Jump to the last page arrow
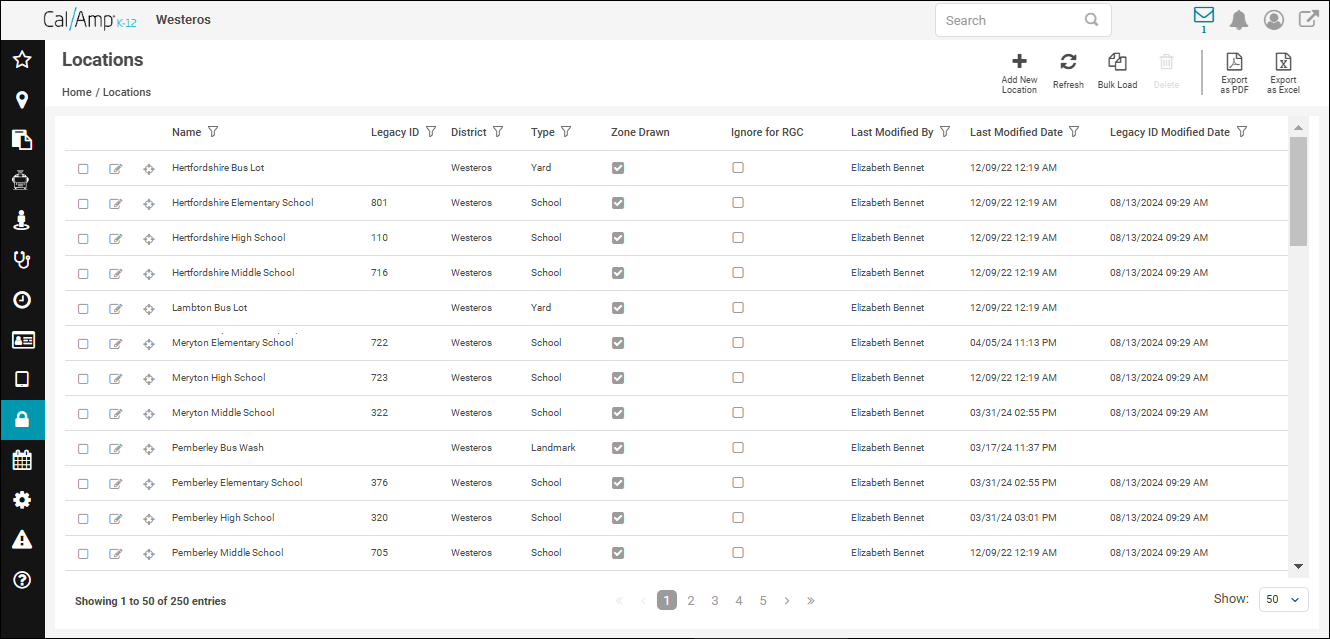This screenshot has height=639, width=1330. [x=811, y=601]
